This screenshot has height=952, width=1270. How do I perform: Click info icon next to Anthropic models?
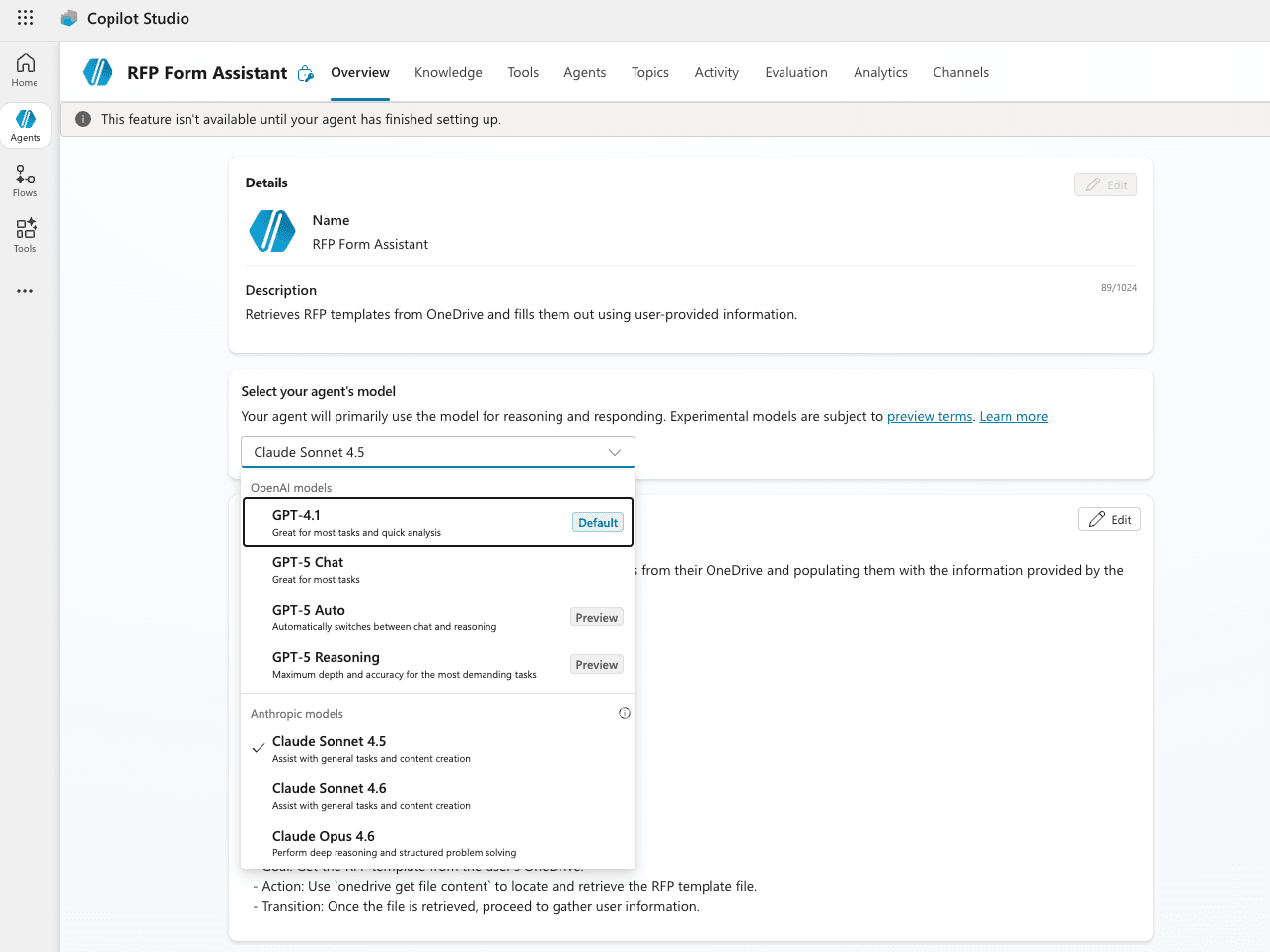point(625,713)
